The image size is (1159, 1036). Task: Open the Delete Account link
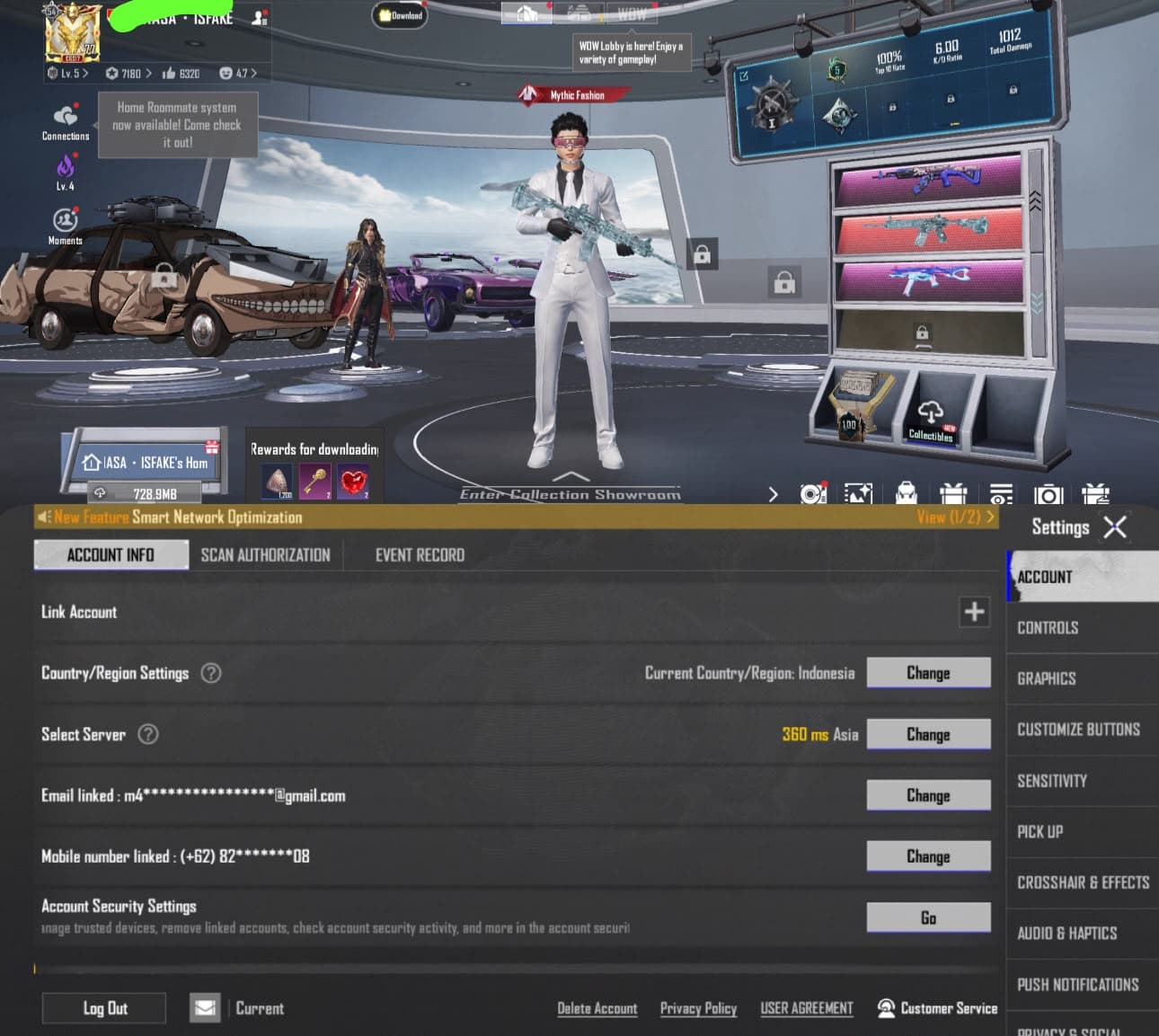click(x=597, y=1008)
